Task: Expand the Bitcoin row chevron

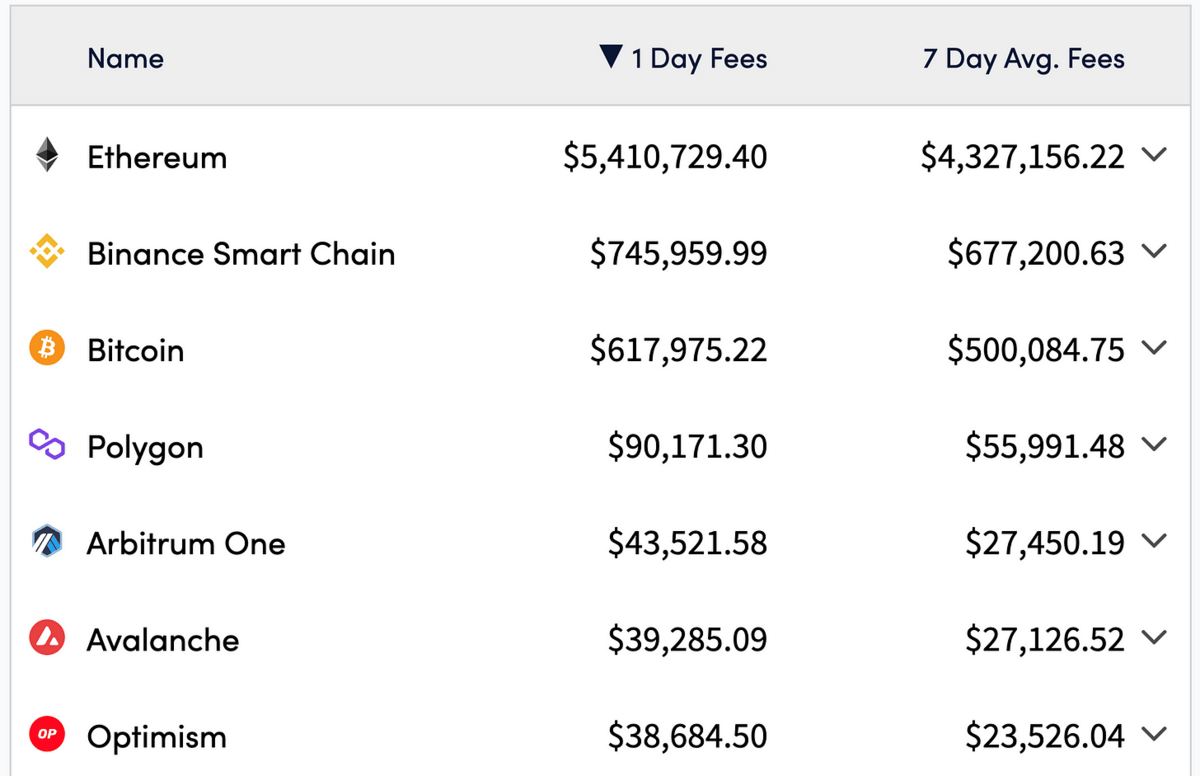Action: [x=1154, y=349]
